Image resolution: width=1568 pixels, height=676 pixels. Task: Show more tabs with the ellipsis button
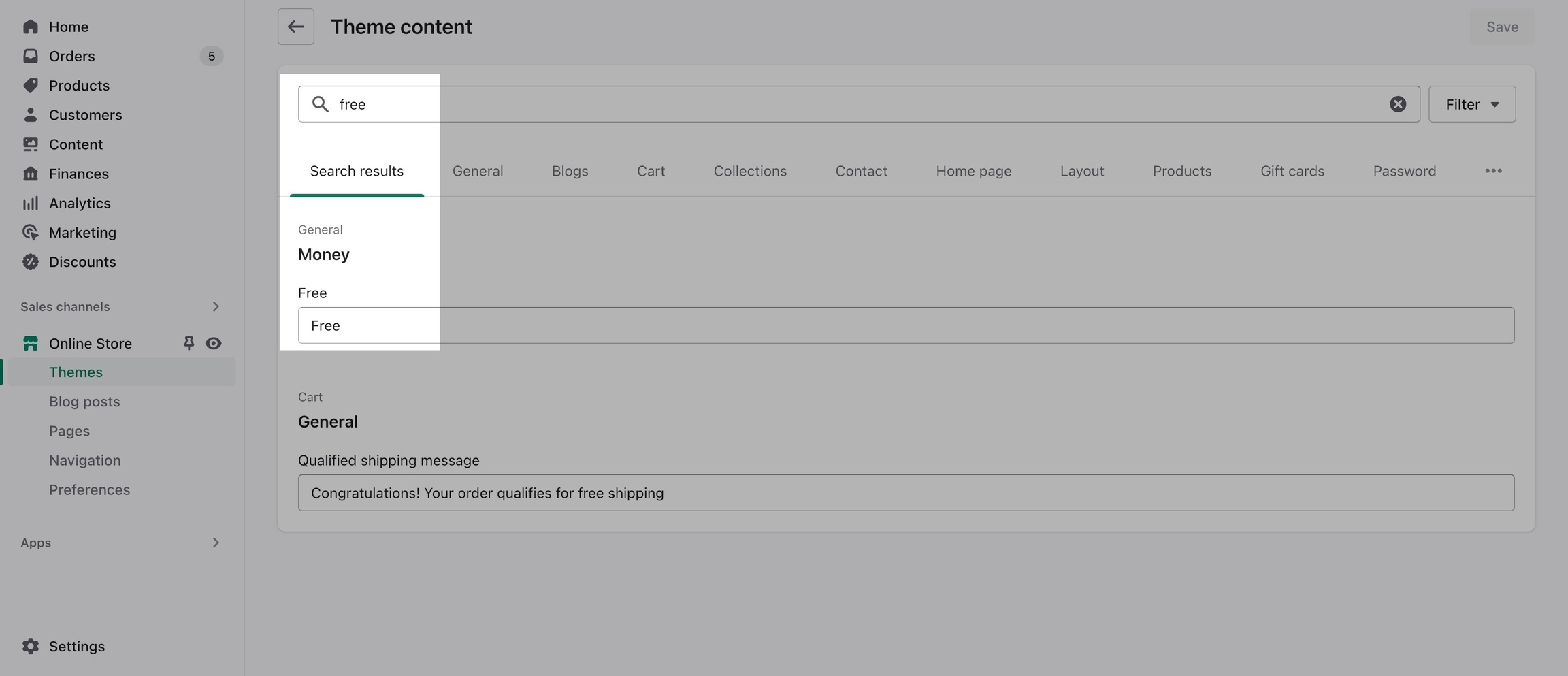click(x=1493, y=171)
